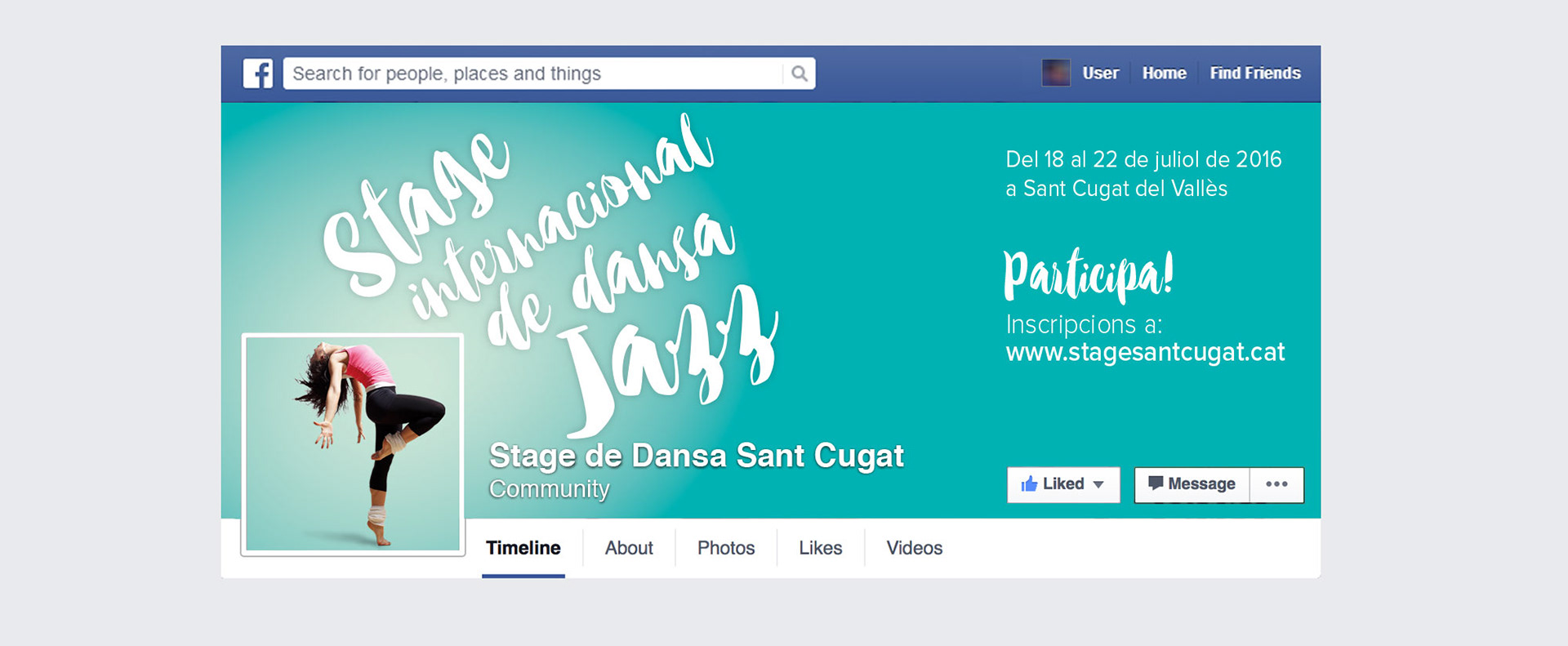The width and height of the screenshot is (1568, 646).
Task: Open the dancer profile picture
Action: (x=353, y=444)
